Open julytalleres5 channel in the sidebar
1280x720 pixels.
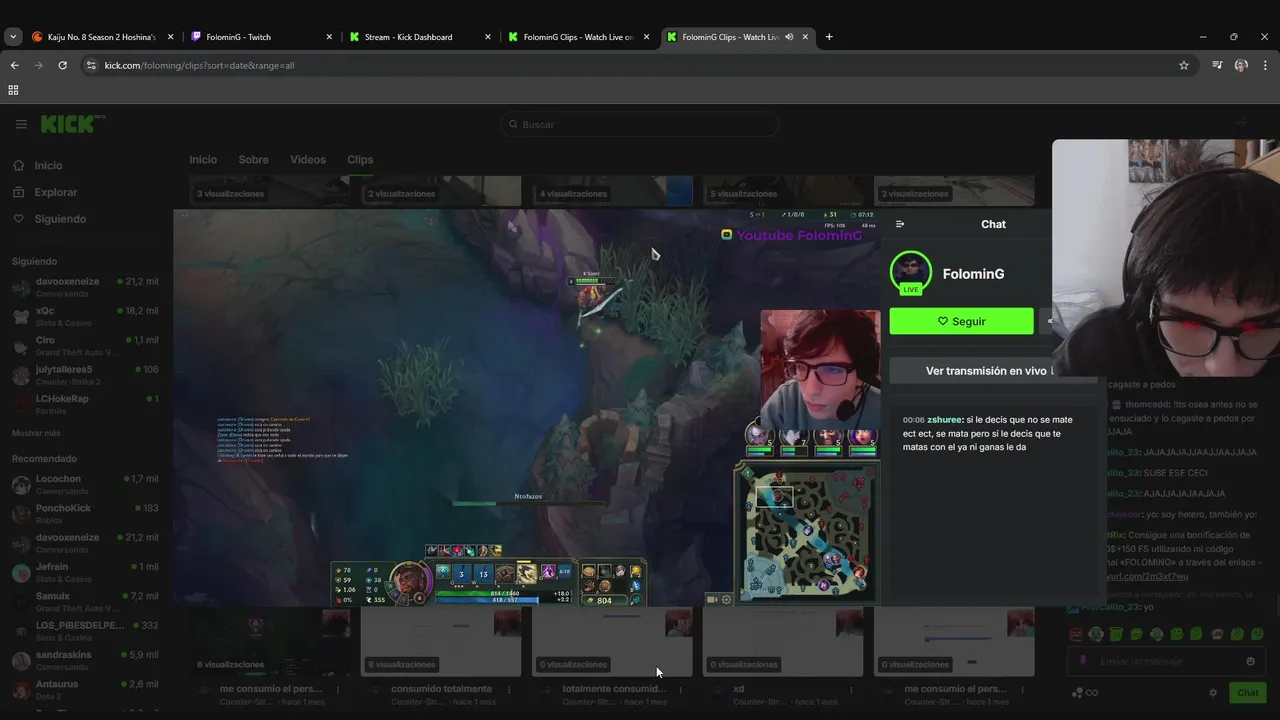click(86, 375)
